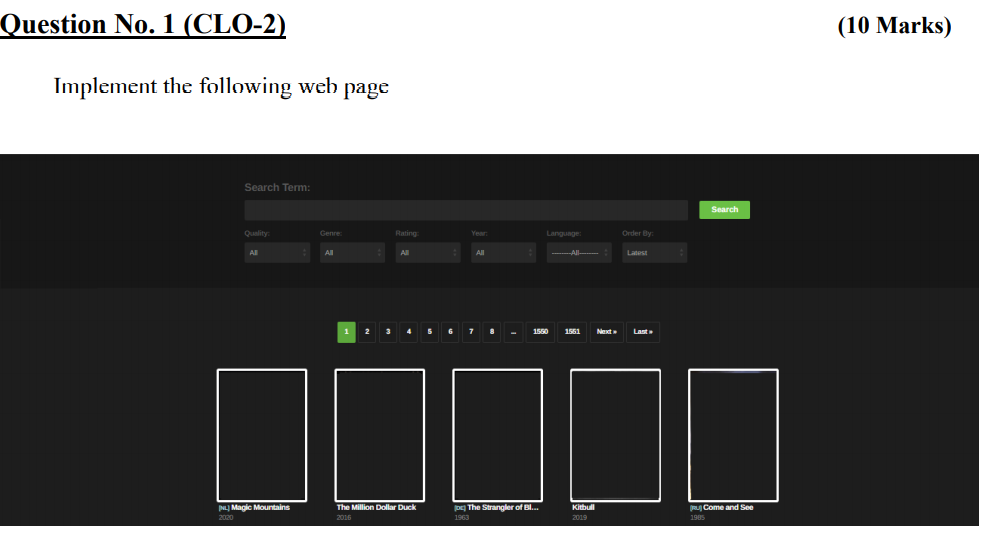992x533 pixels.
Task: Click the Search Term input field
Action: click(466, 210)
